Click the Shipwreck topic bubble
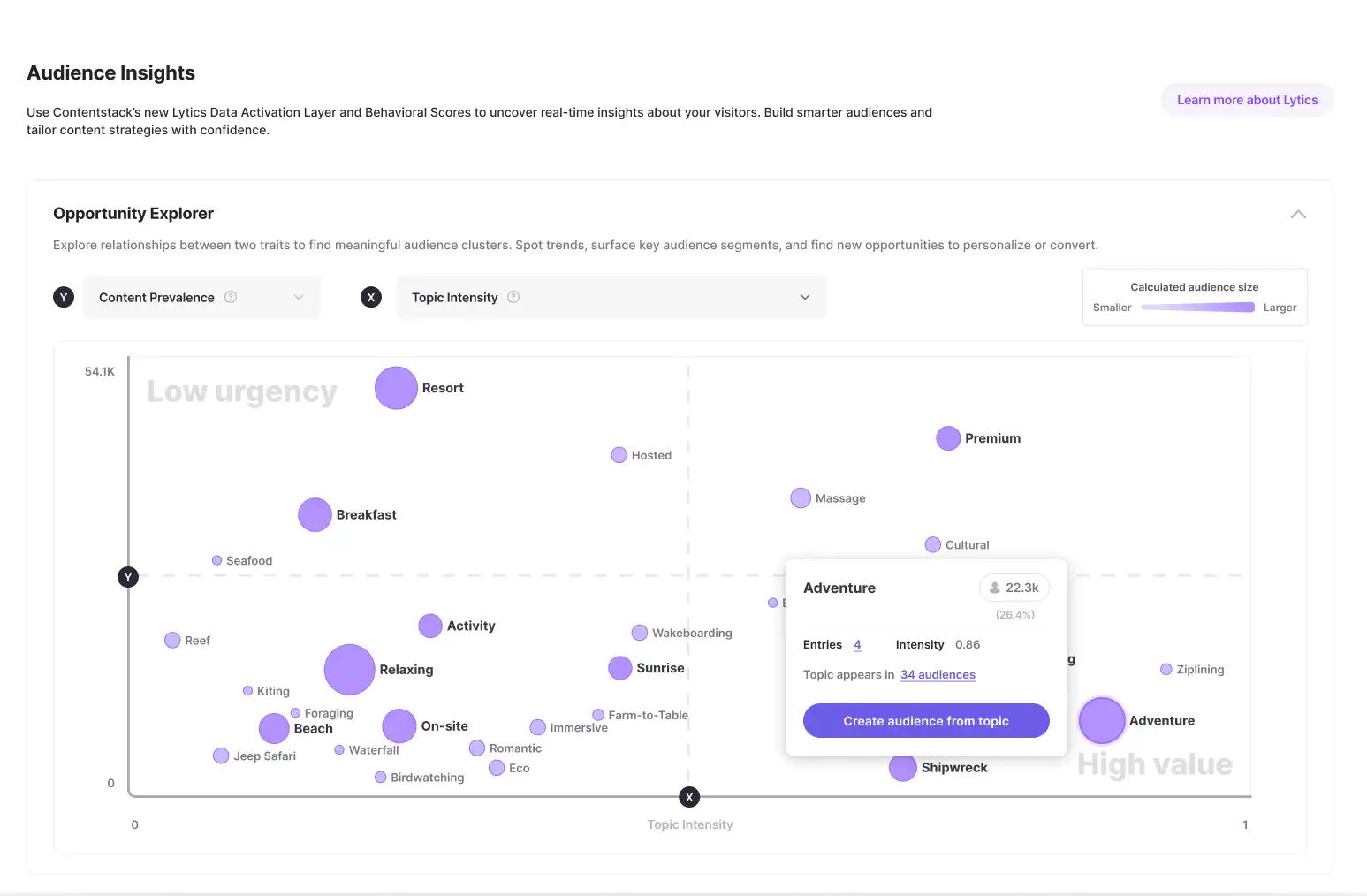The image size is (1367, 896). (x=902, y=768)
